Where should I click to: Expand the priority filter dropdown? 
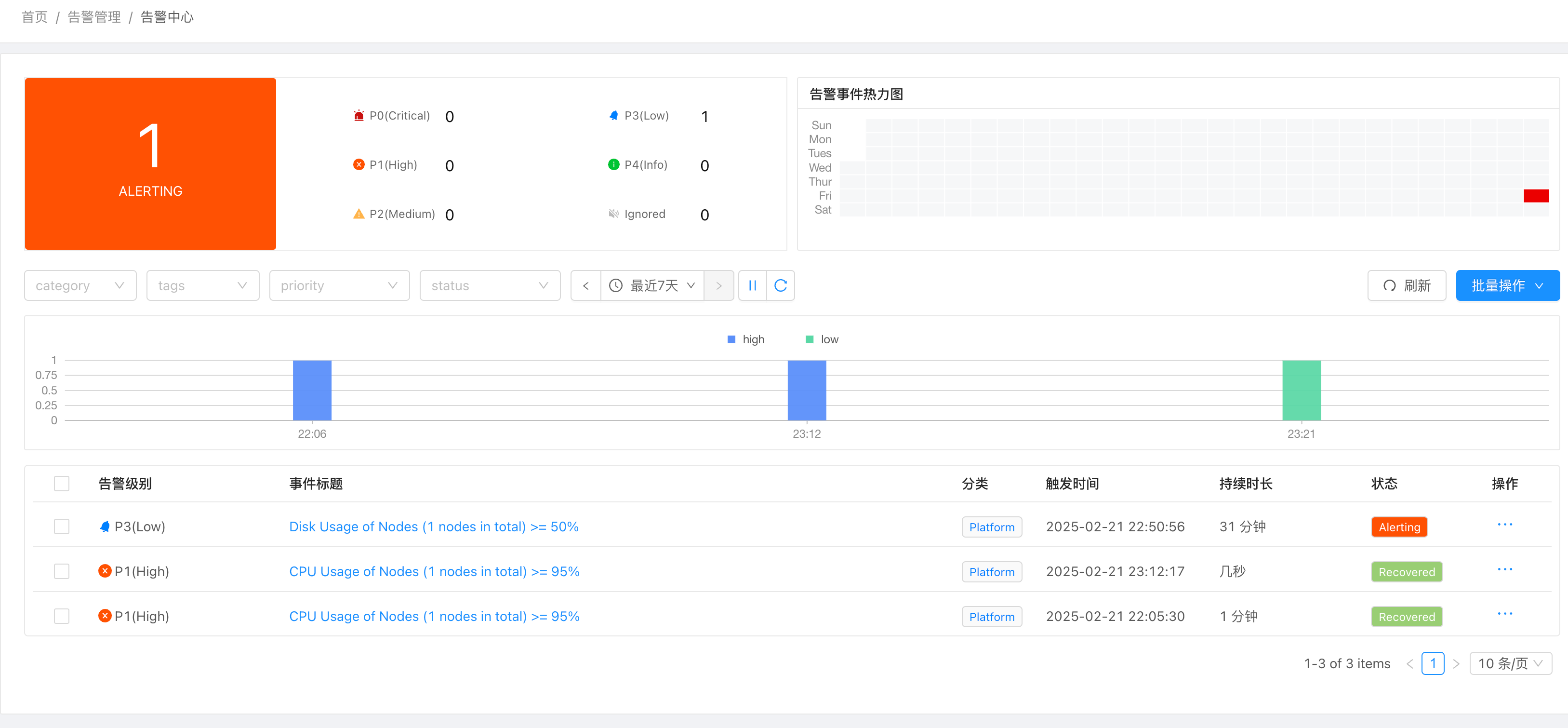(339, 286)
